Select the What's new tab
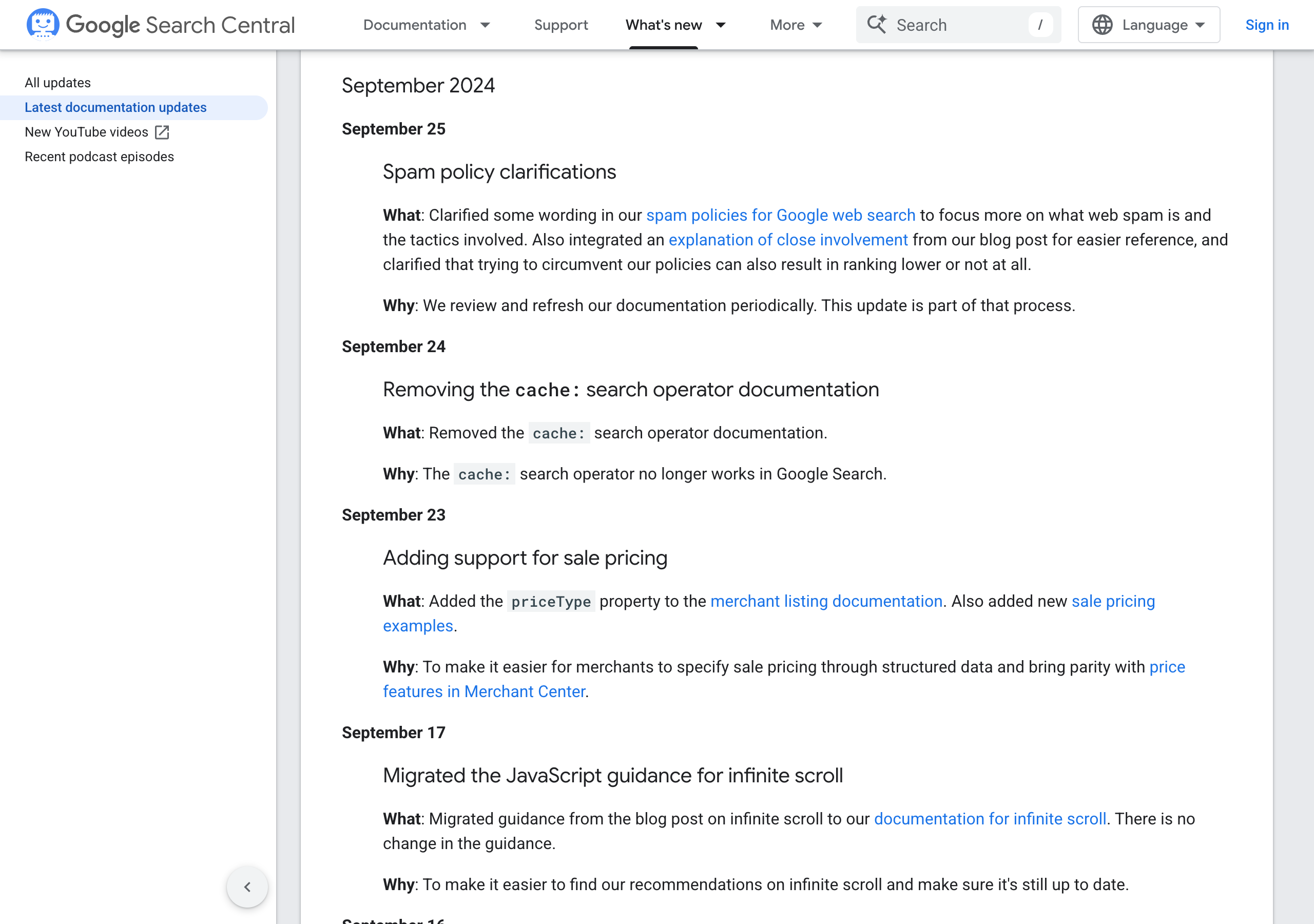This screenshot has width=1314, height=924. pyautogui.click(x=663, y=25)
